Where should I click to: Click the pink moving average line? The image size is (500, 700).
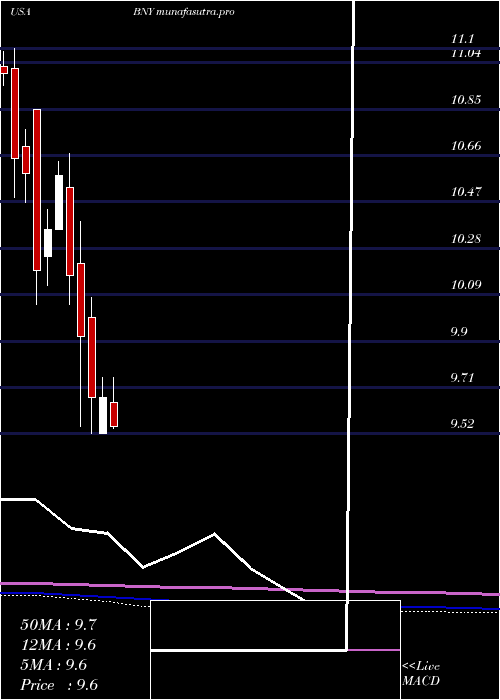point(250,588)
